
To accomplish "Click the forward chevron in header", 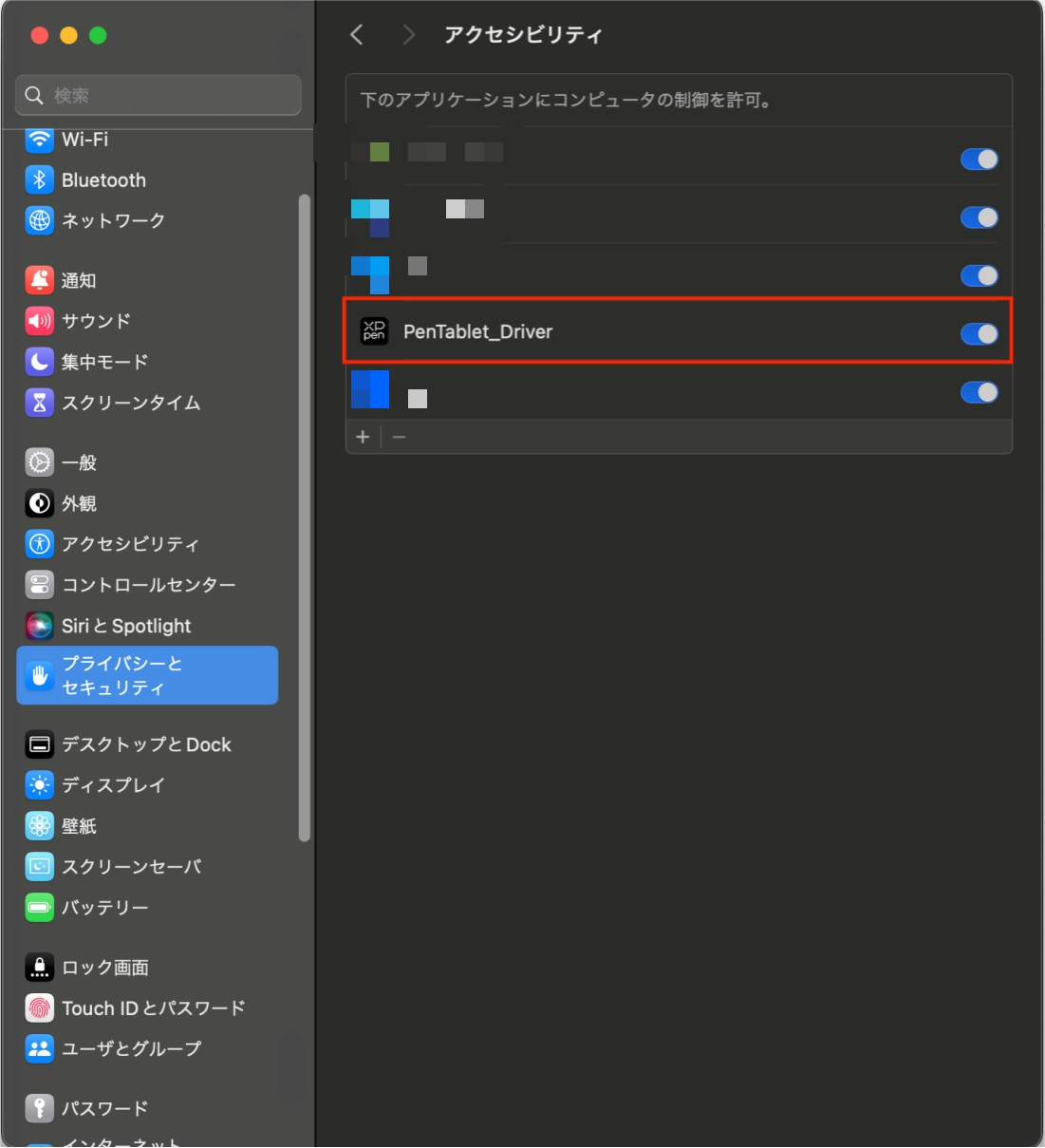I will point(409,35).
